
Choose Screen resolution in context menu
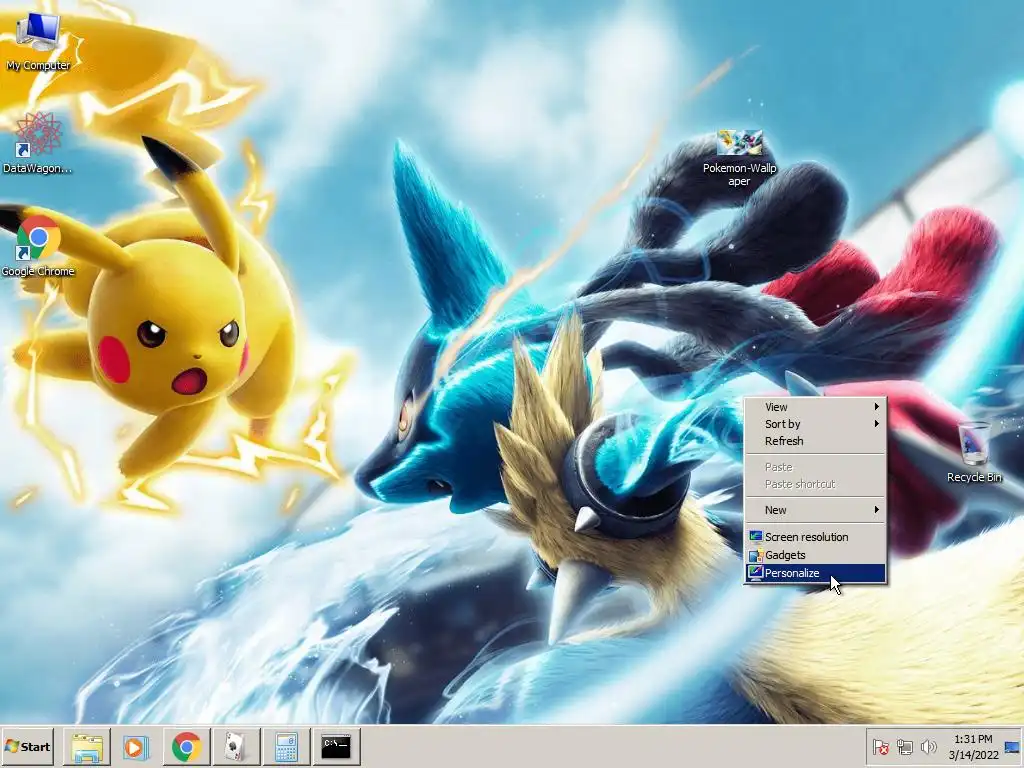pos(816,537)
